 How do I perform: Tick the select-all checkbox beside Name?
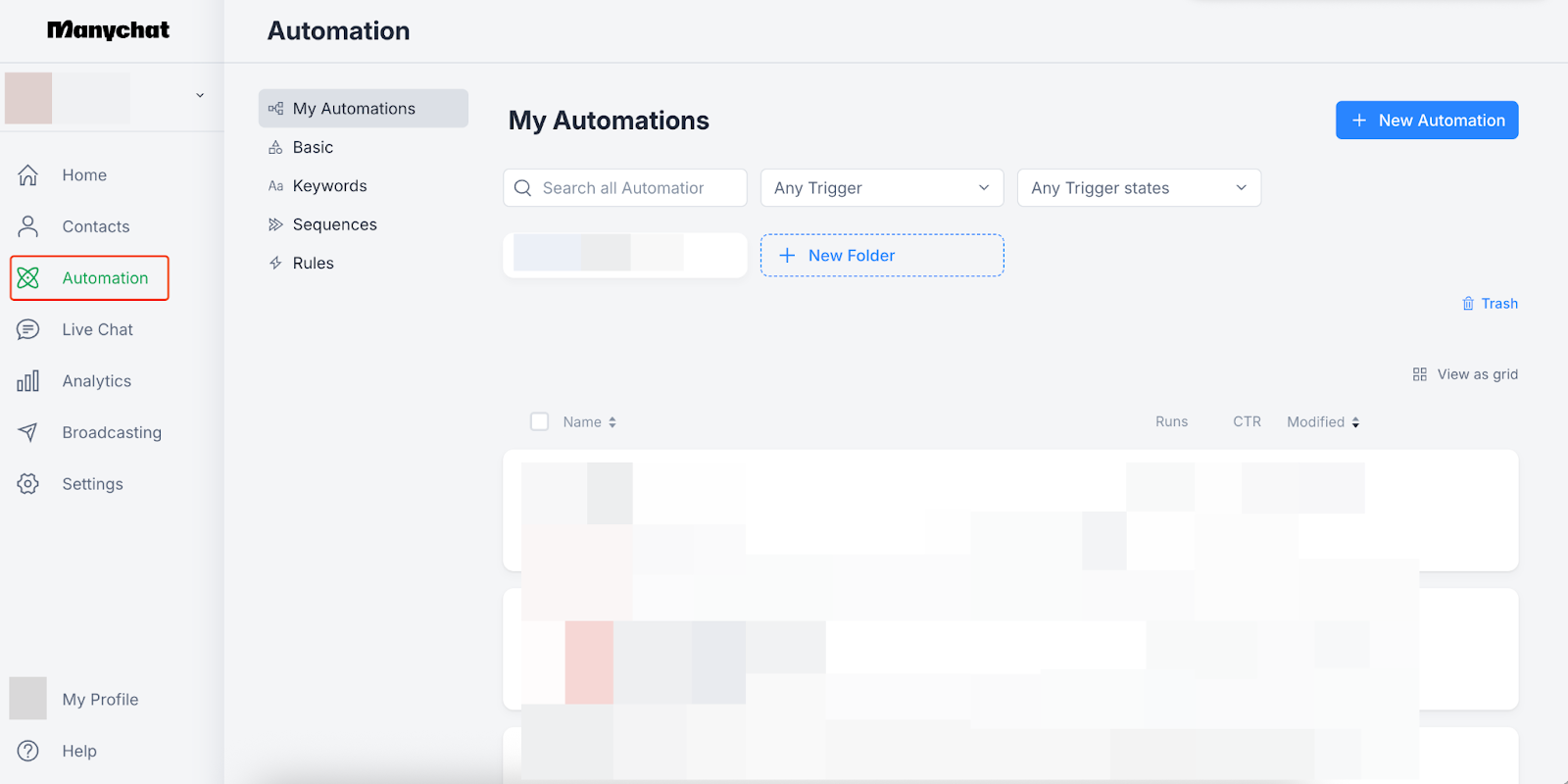539,421
